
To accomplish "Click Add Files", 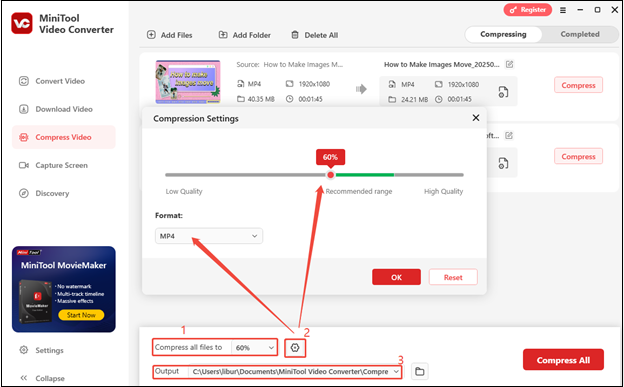I will pyautogui.click(x=170, y=35).
